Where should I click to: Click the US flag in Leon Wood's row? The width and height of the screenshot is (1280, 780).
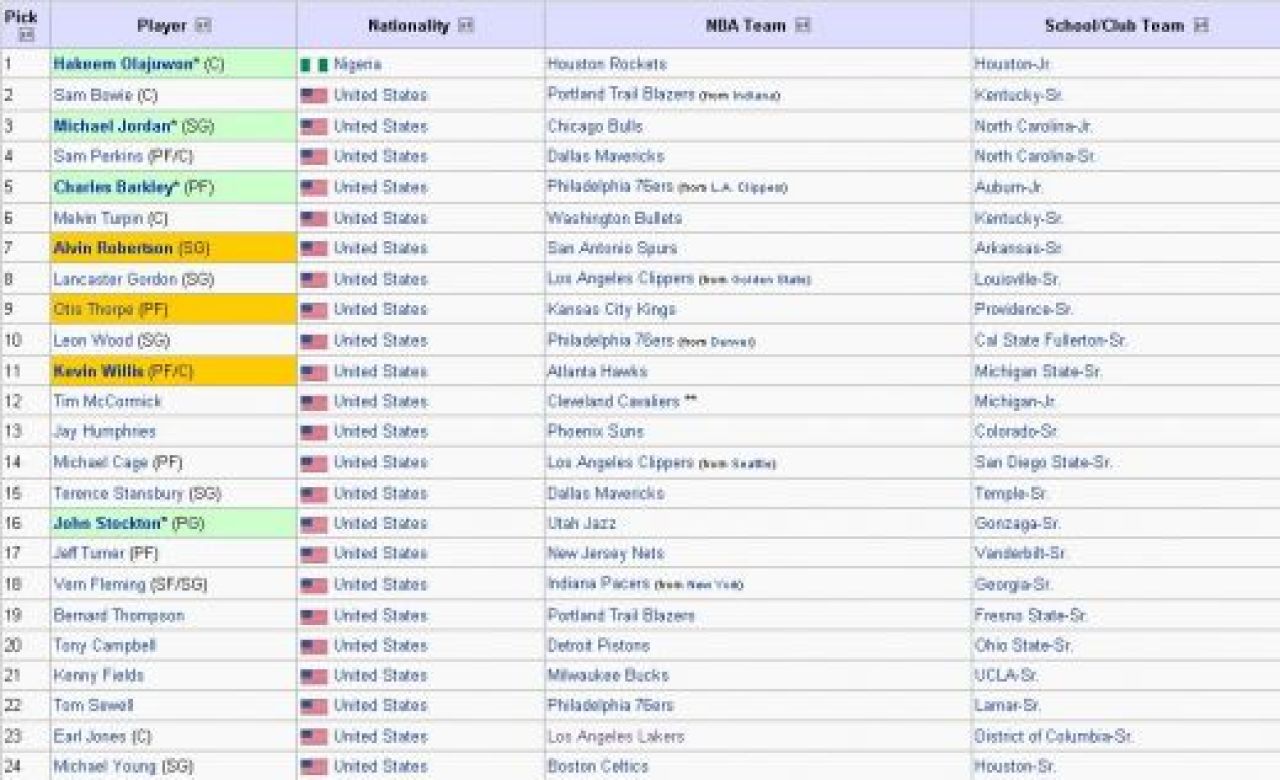pos(314,341)
